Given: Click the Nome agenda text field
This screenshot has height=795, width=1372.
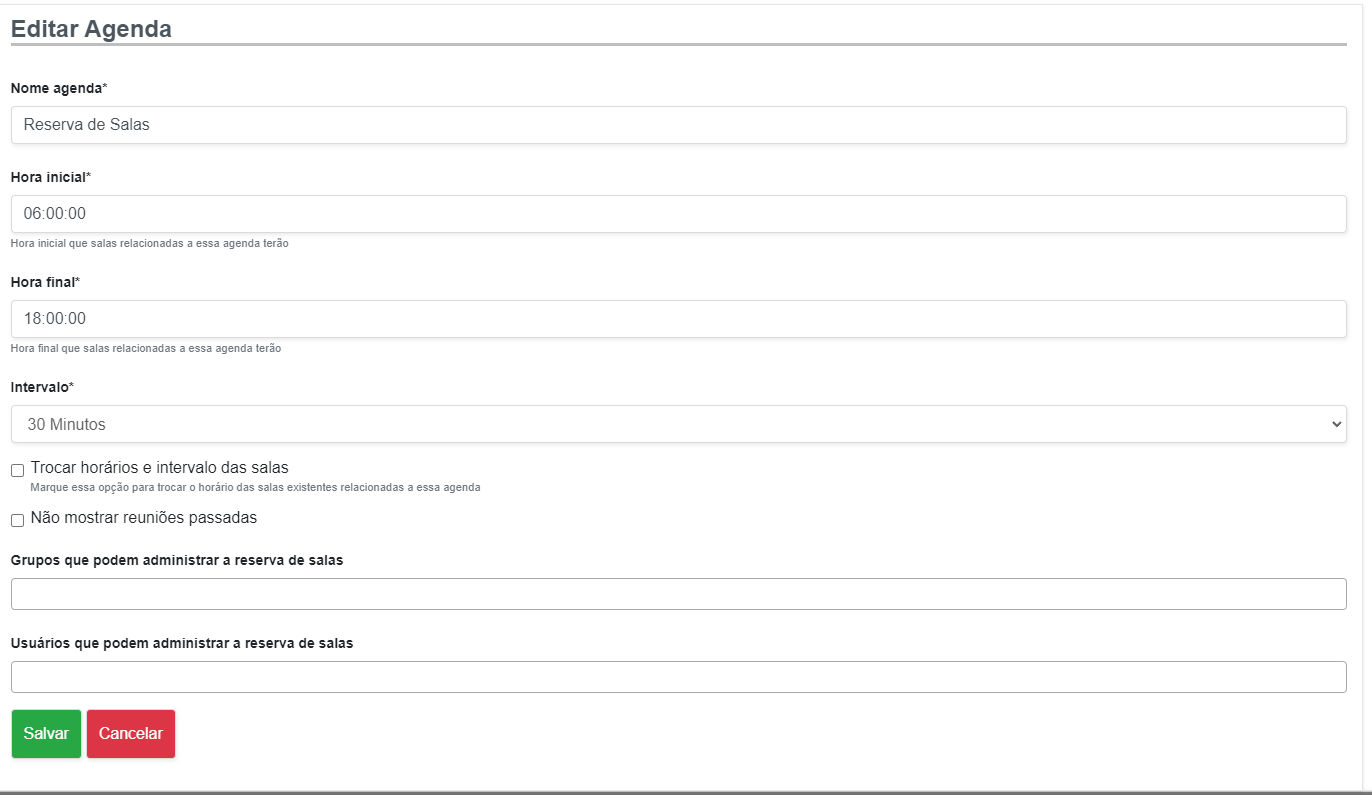Looking at the screenshot, I should click(x=678, y=125).
